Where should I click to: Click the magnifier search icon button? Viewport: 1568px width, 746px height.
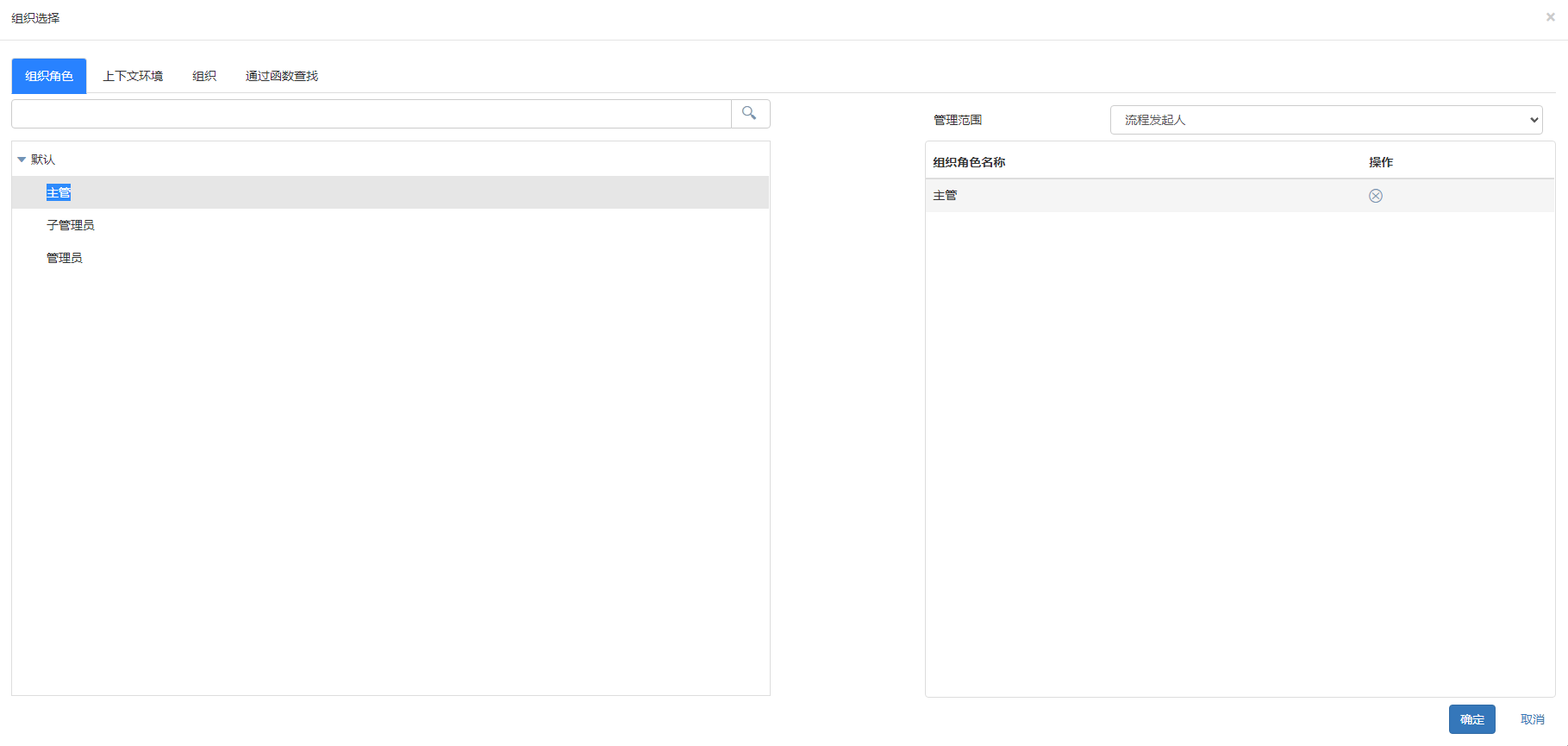(750, 114)
